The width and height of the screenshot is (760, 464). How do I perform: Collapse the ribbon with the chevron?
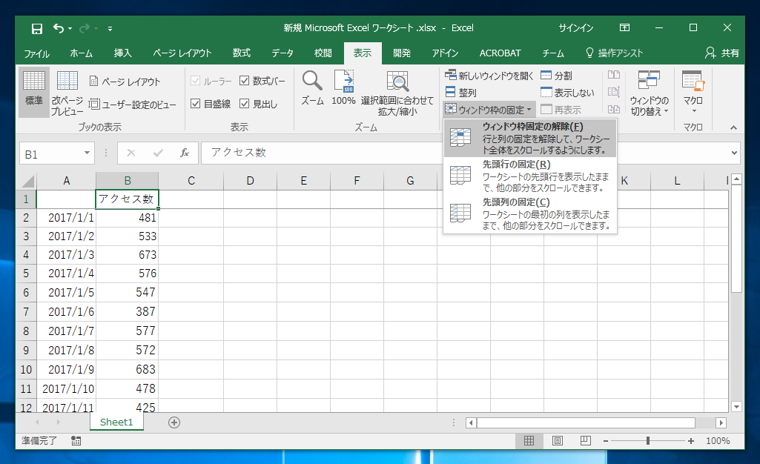733,128
